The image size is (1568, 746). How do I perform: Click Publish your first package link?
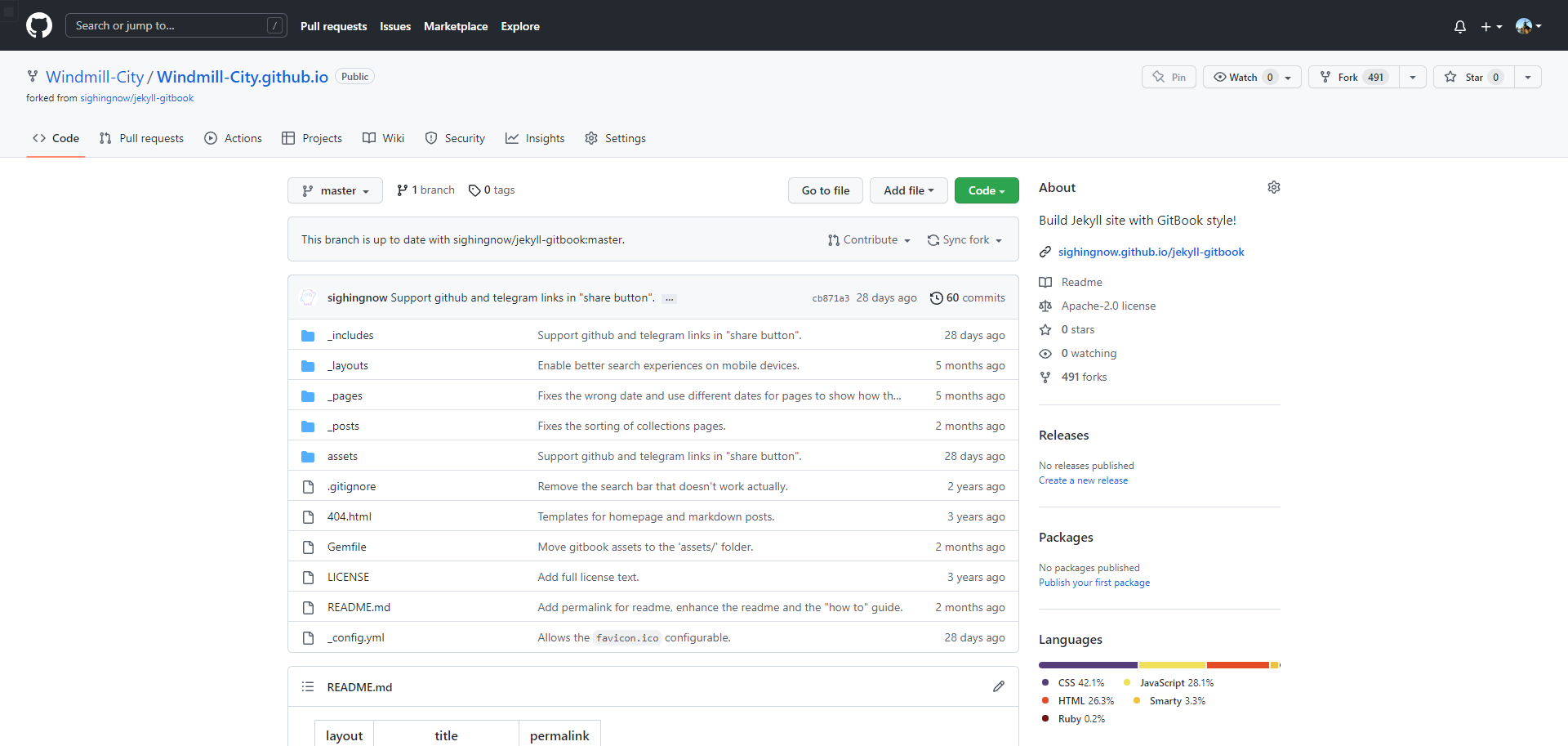click(1094, 583)
